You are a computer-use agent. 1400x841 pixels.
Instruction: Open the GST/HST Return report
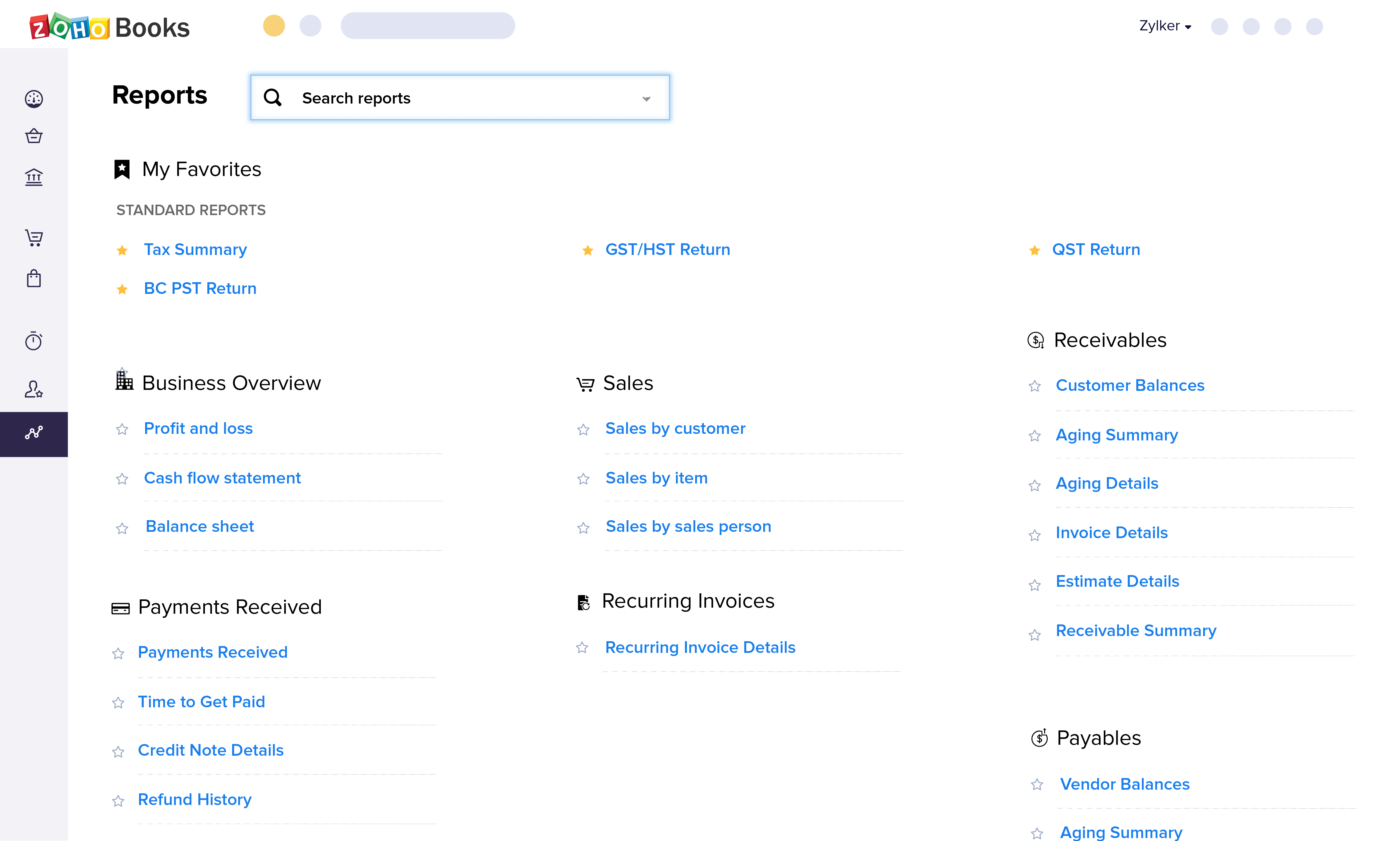(x=667, y=249)
